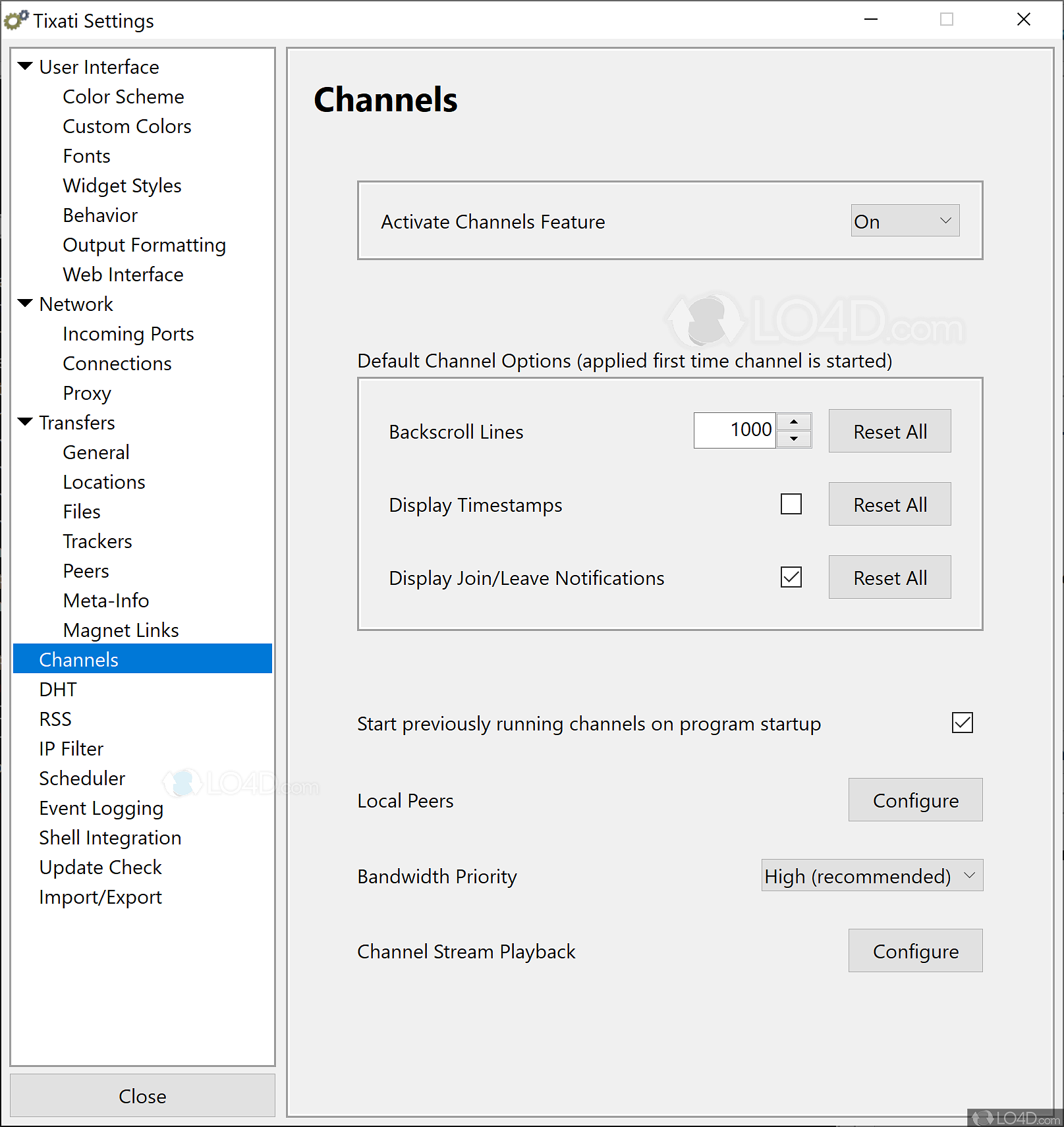Increase Backscroll Lines with up arrow
The height and width of the screenshot is (1127, 1064).
tap(794, 422)
